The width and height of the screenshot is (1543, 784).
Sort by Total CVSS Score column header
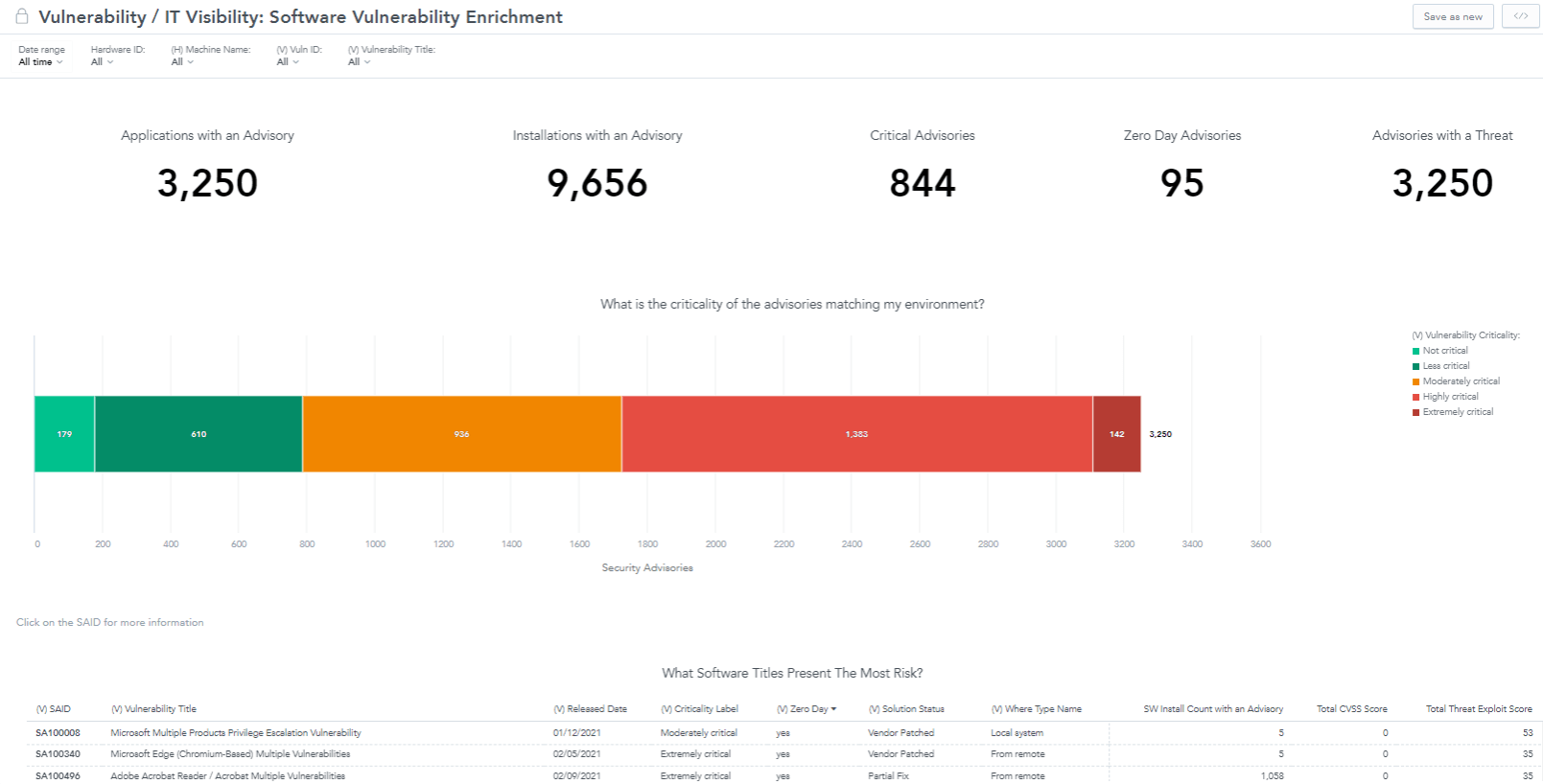click(1351, 709)
